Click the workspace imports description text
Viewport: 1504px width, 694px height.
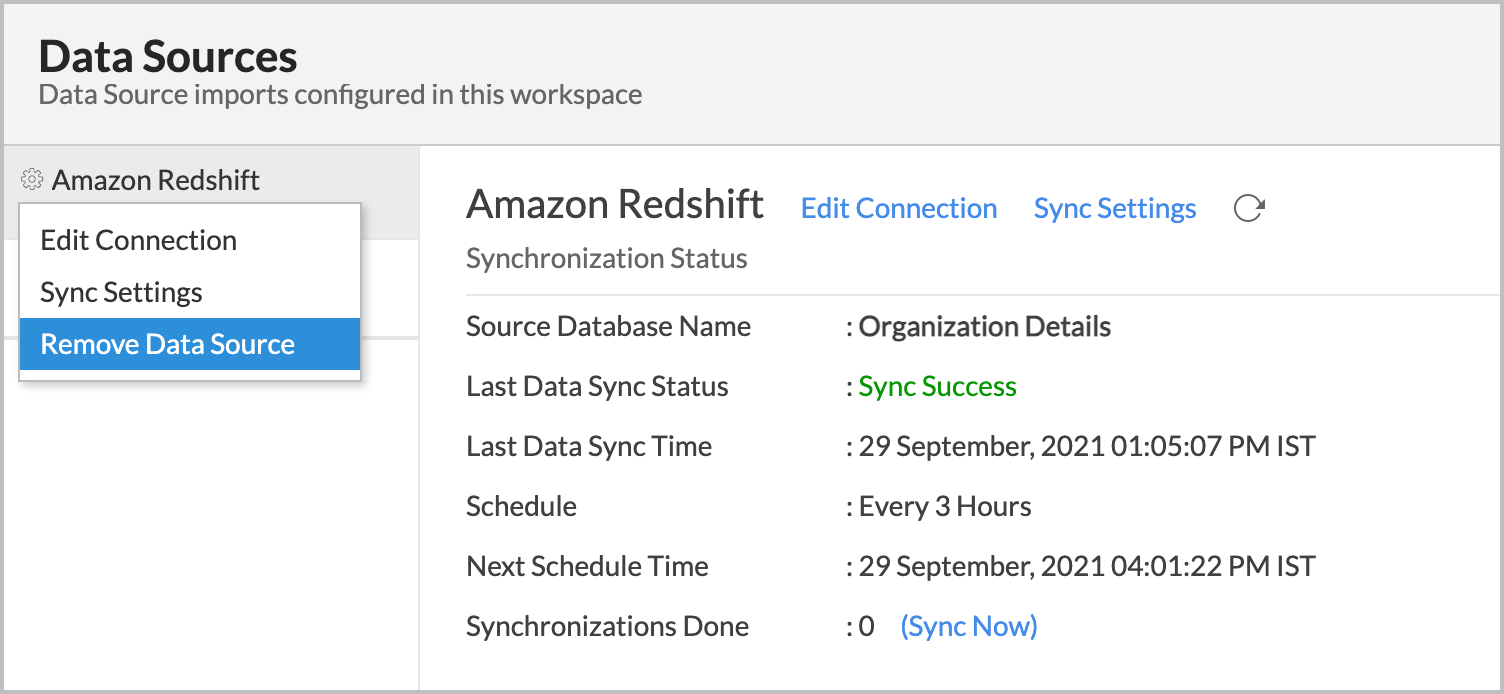(x=340, y=95)
